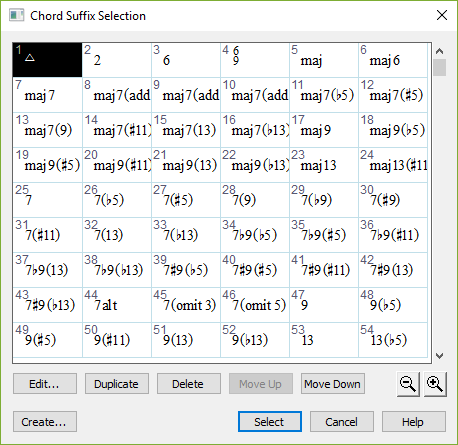
Task: Pick the 7(♭9) suffix in slot 29
Action: [x=324, y=200]
